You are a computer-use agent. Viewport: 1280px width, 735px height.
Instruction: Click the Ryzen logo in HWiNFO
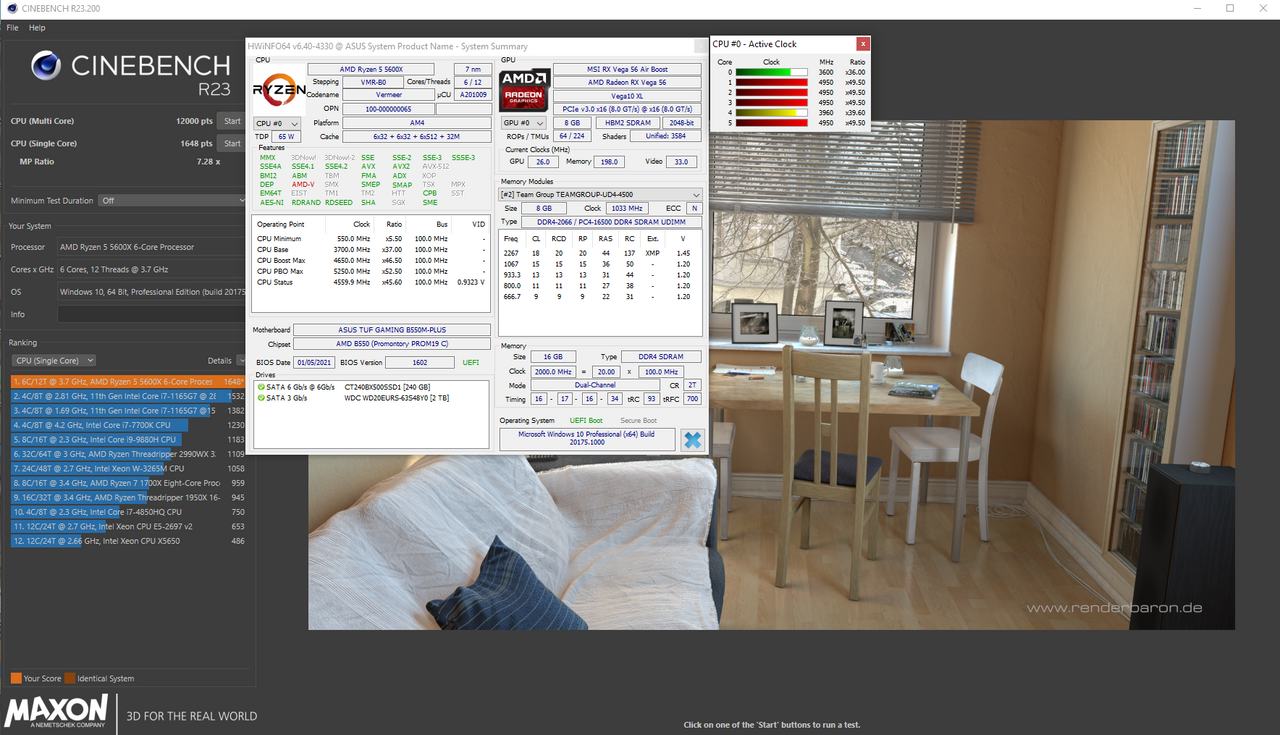[x=279, y=90]
